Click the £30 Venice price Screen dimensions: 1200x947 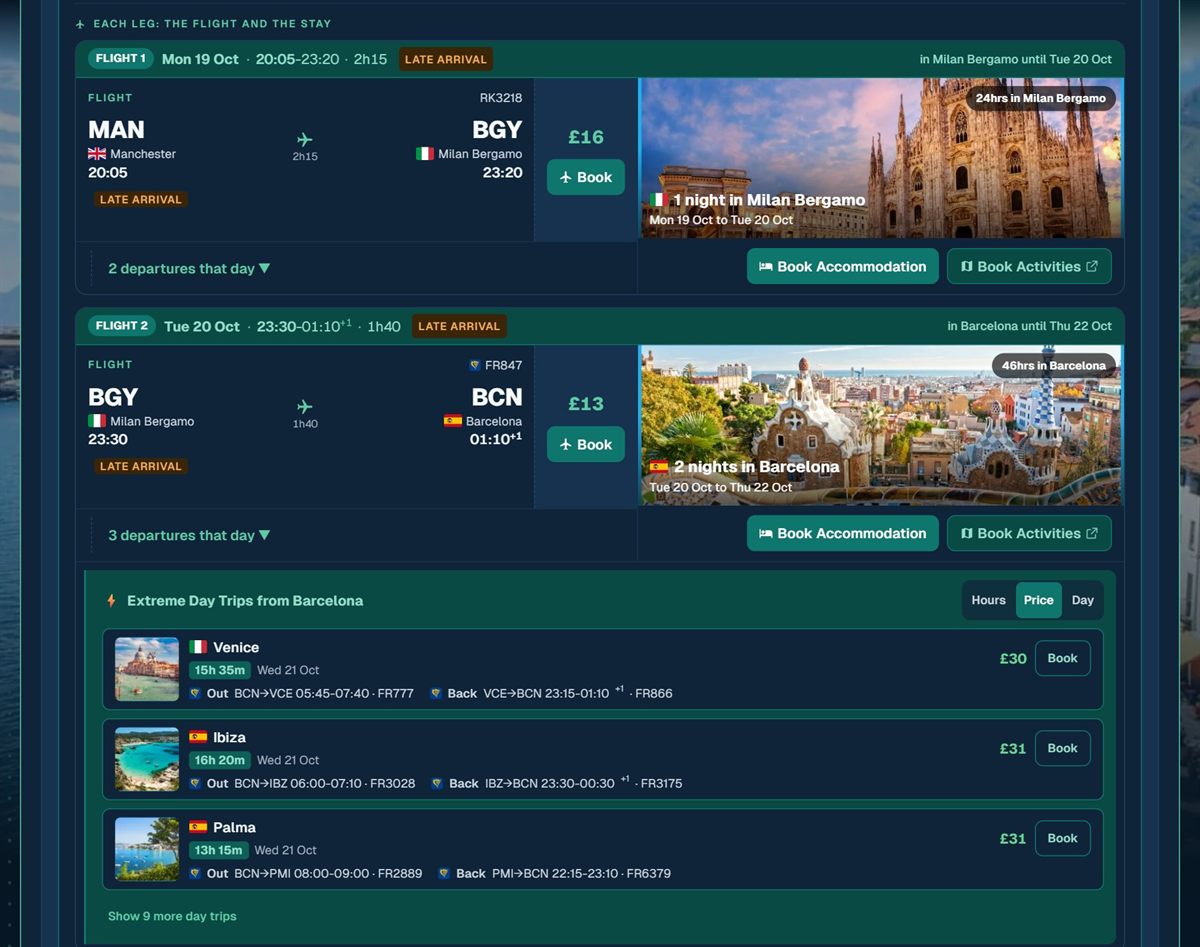[x=1013, y=658]
